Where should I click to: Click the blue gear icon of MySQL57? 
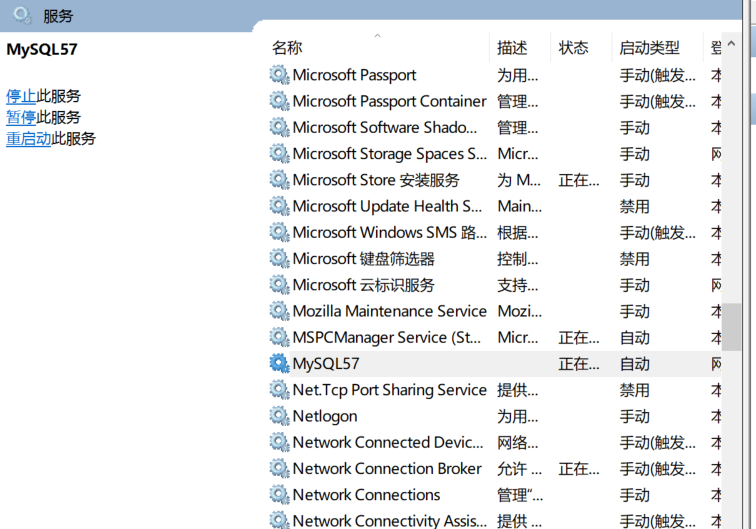point(279,364)
